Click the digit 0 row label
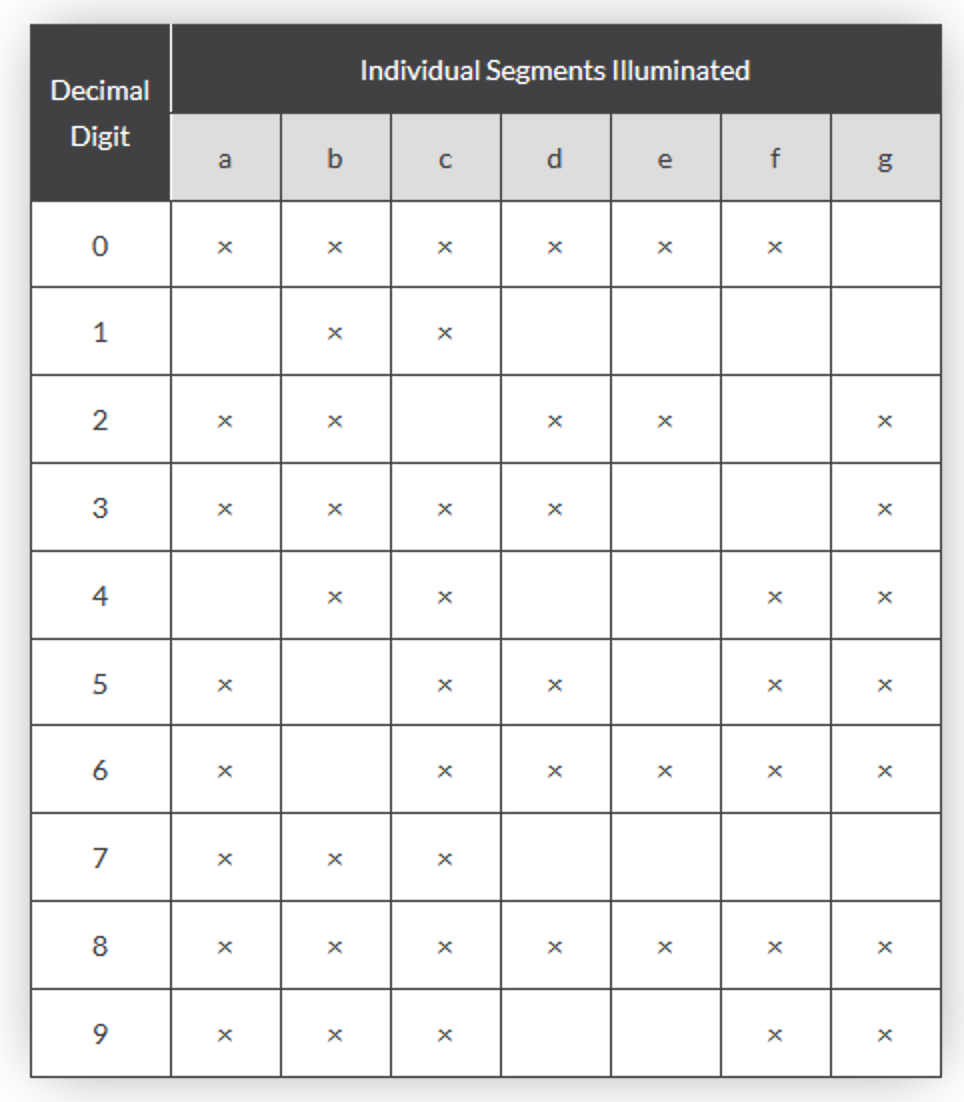Screen dimensions: 964x1102 pos(100,245)
